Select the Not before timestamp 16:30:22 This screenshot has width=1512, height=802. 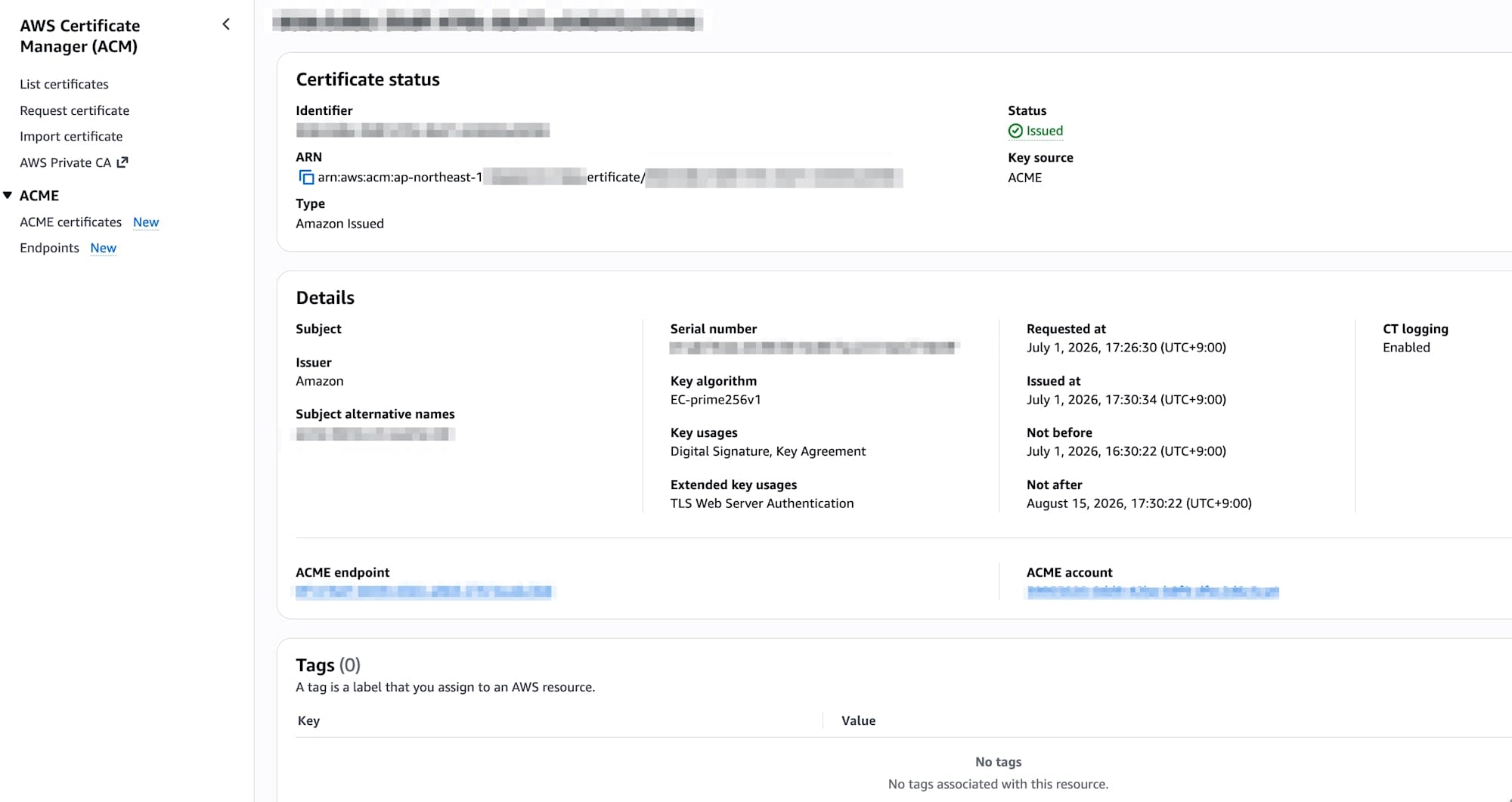1126,451
